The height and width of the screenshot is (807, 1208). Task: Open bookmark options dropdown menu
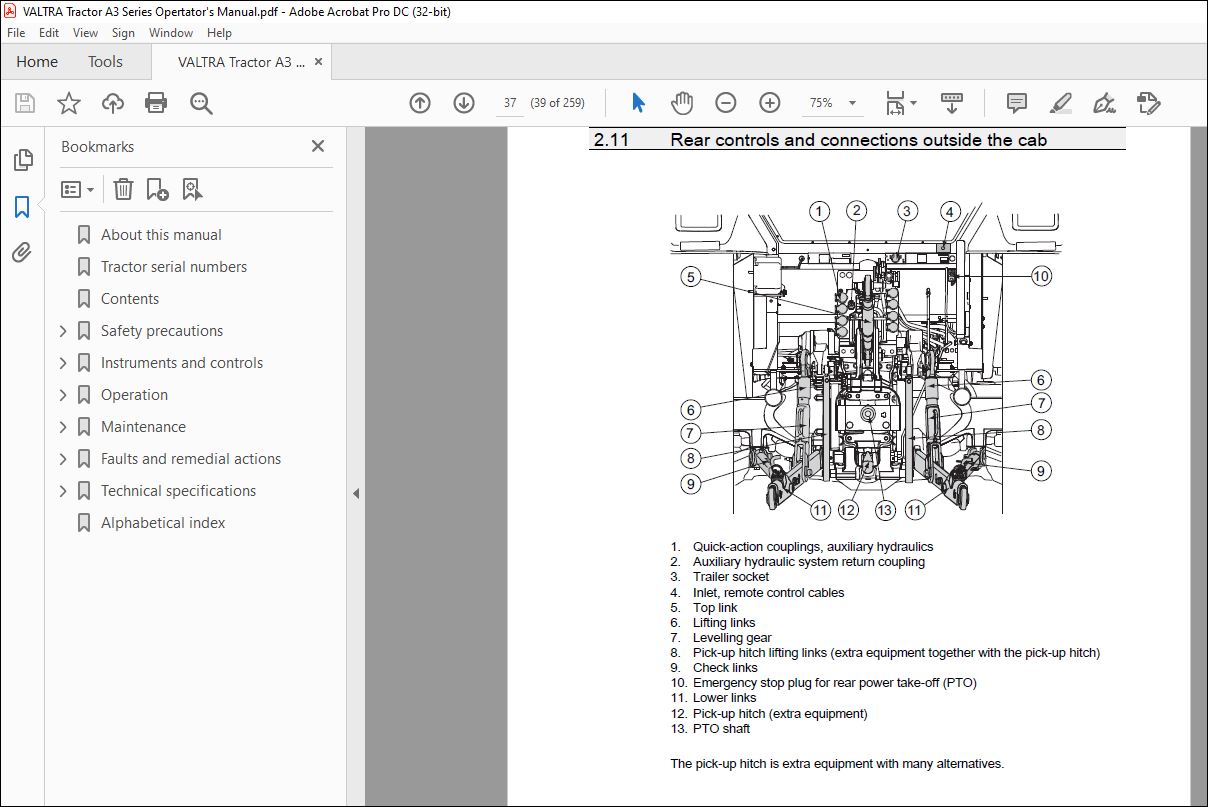pos(78,189)
